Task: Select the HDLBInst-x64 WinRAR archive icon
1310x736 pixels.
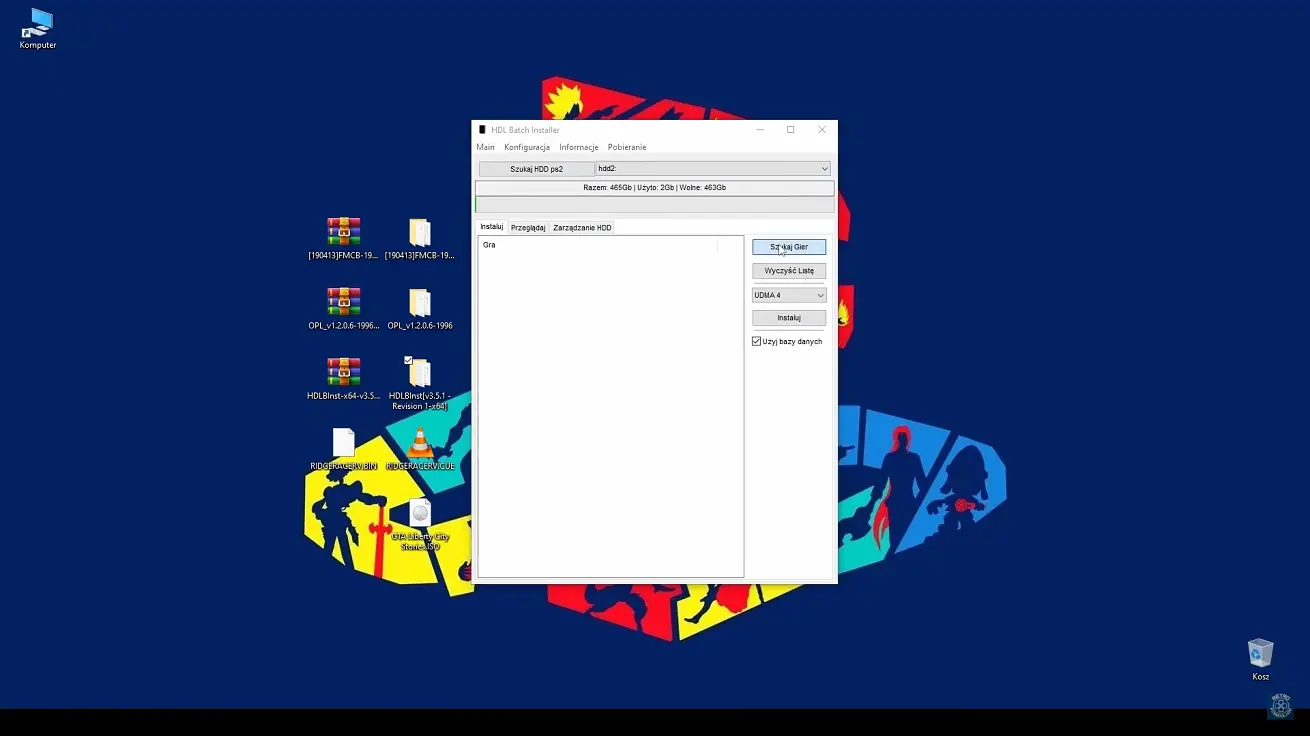Action: (343, 372)
